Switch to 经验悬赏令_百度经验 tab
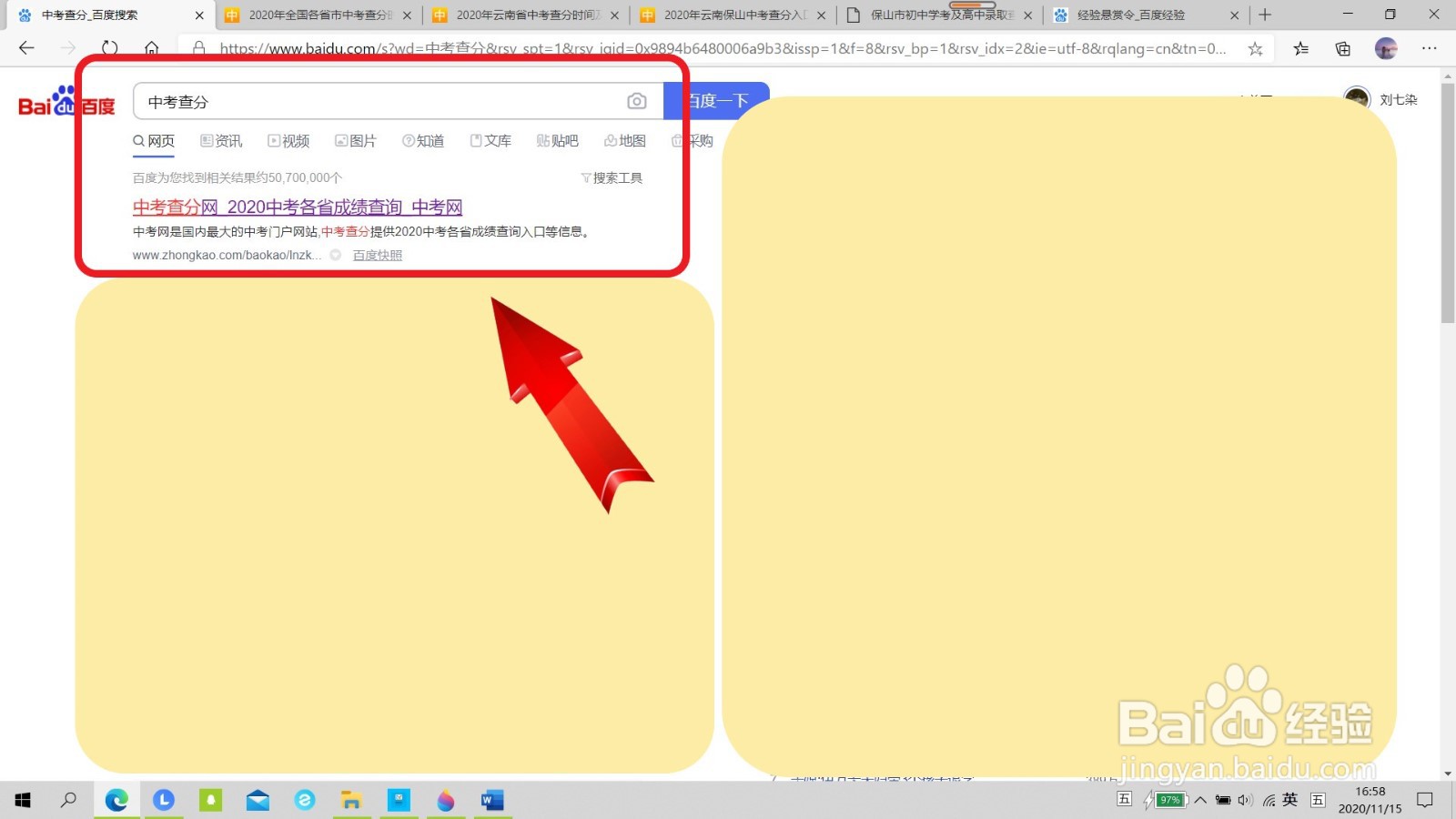Image resolution: width=1456 pixels, height=819 pixels. click(x=1147, y=15)
